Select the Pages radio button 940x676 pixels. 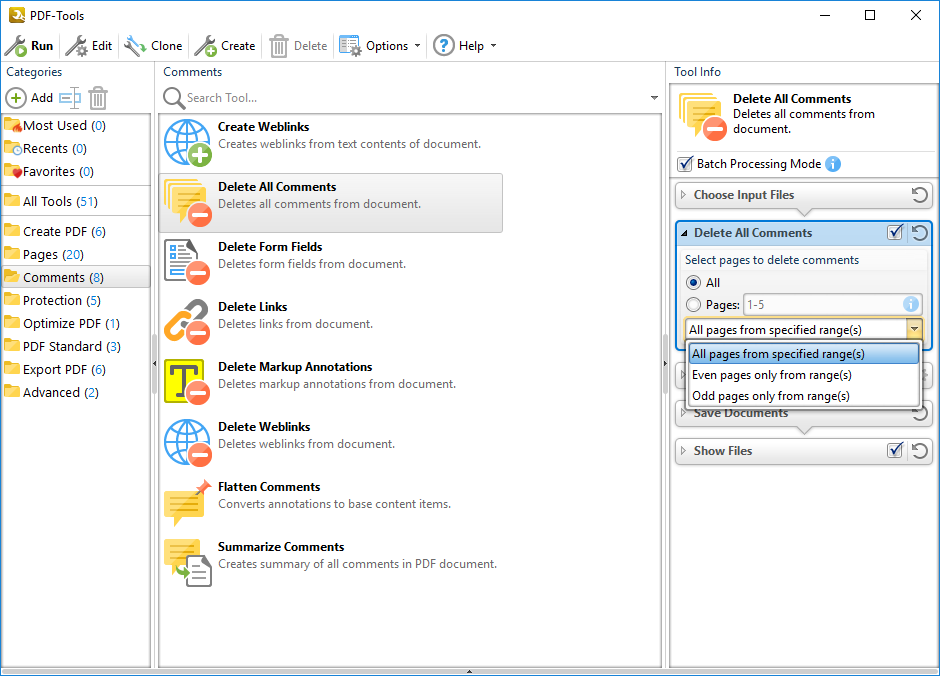pyautogui.click(x=693, y=305)
